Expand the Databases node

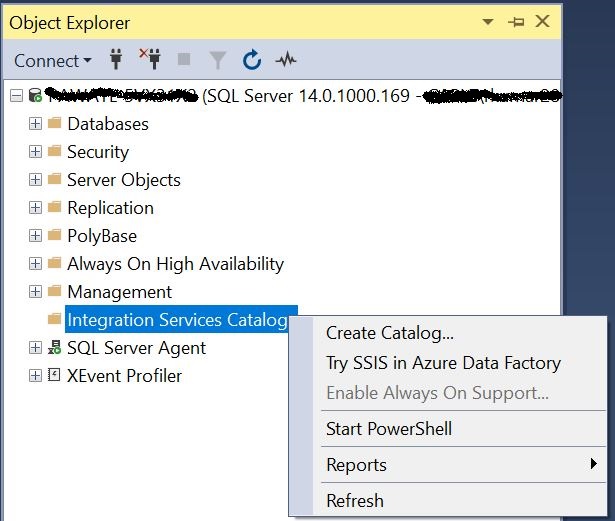tap(35, 124)
